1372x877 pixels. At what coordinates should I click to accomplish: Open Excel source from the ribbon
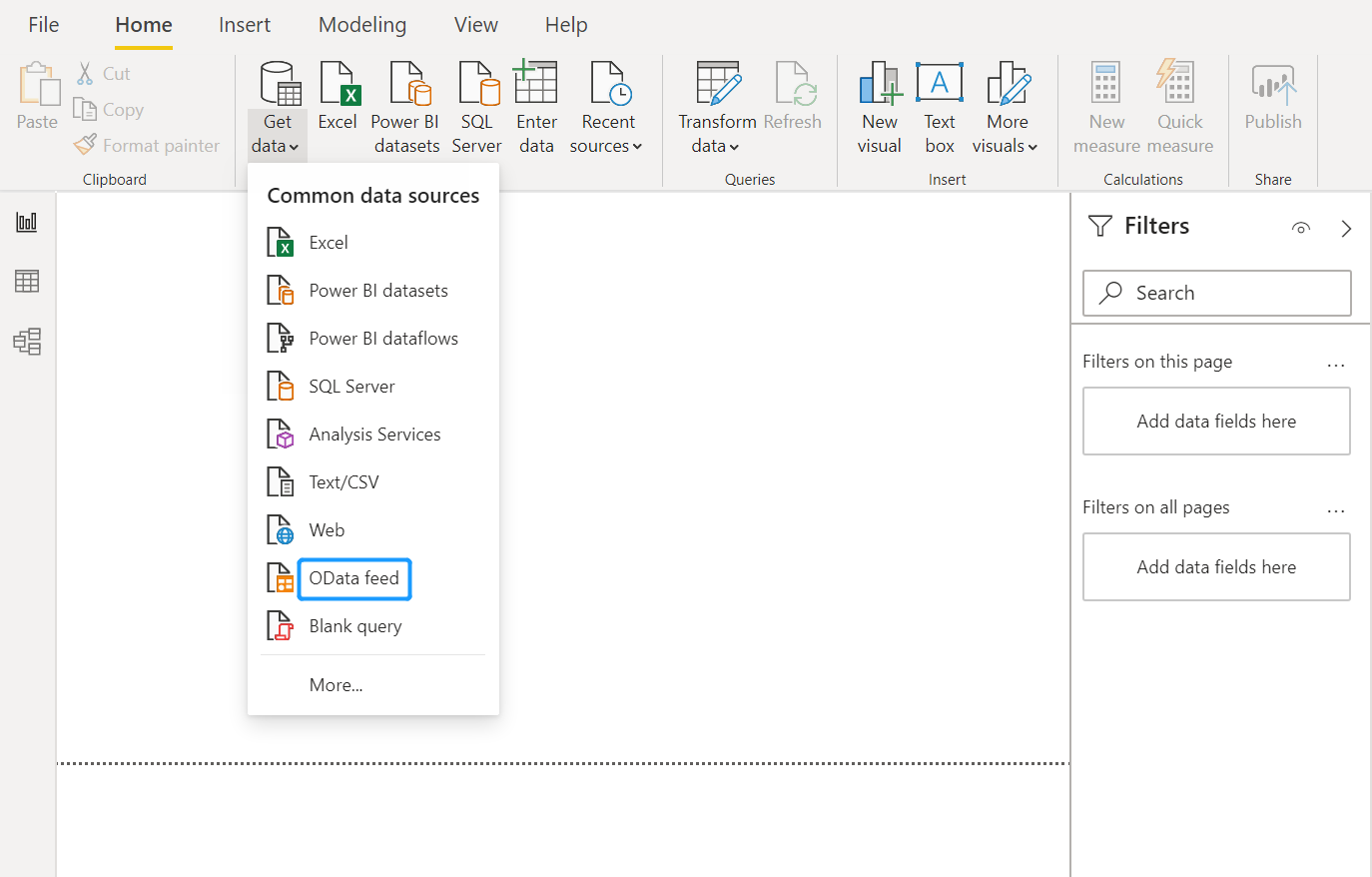point(338,96)
